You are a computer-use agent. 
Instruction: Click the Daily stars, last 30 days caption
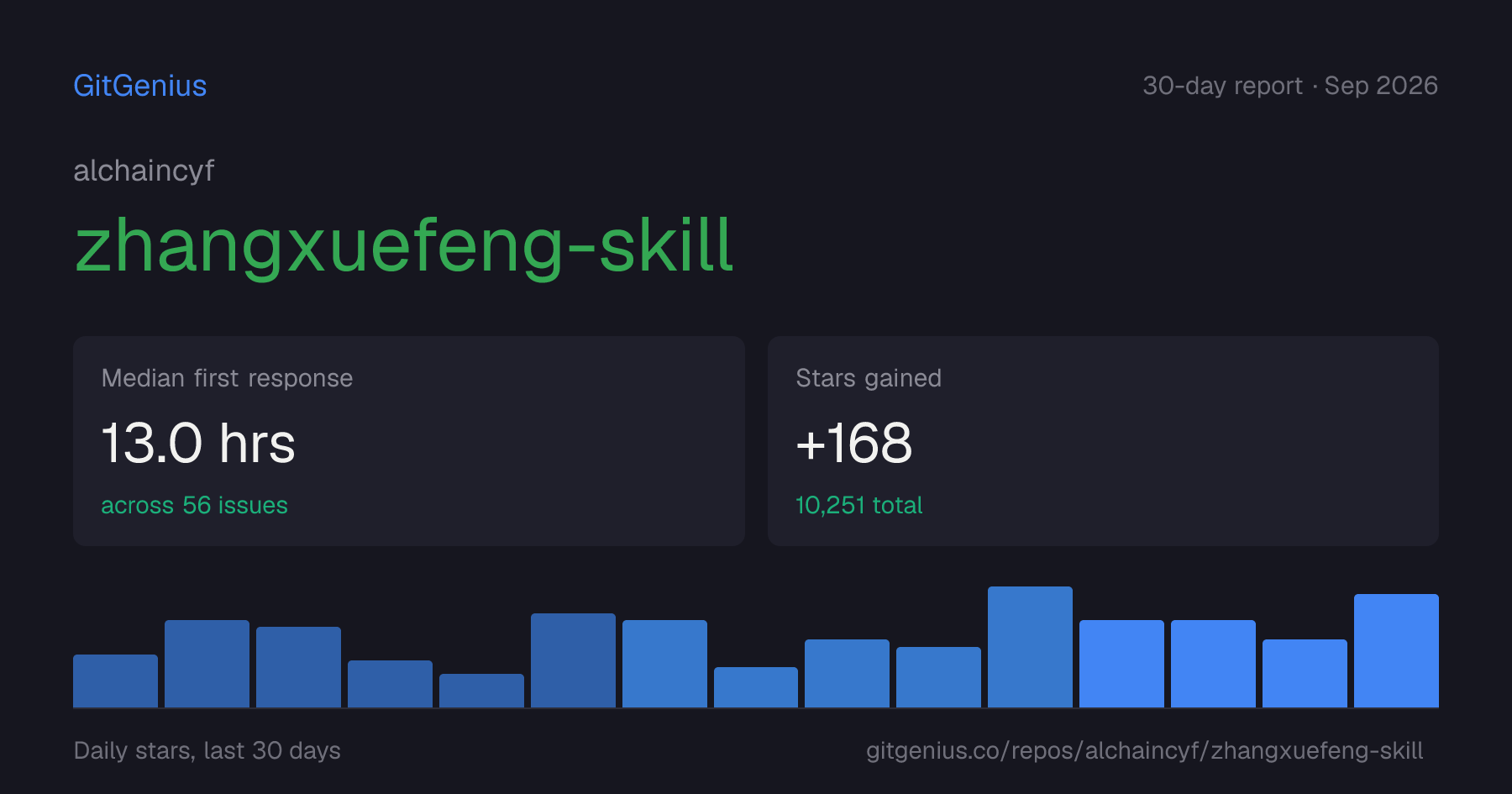(207, 750)
